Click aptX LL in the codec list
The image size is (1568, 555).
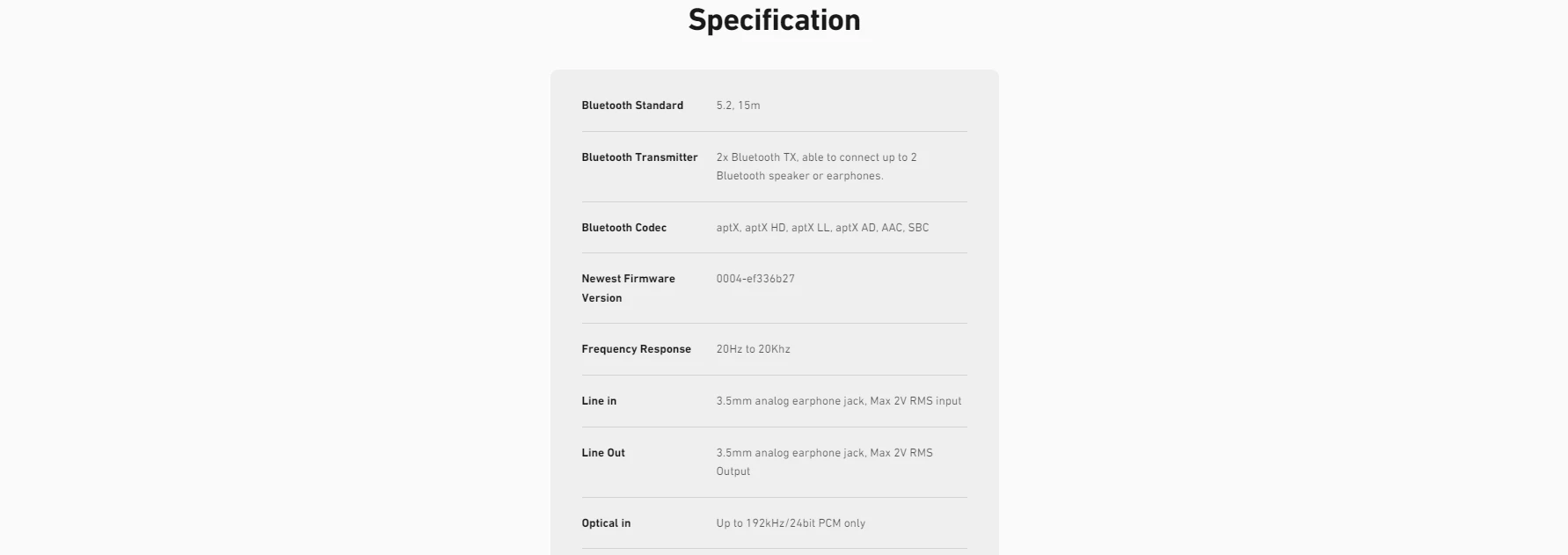click(810, 228)
